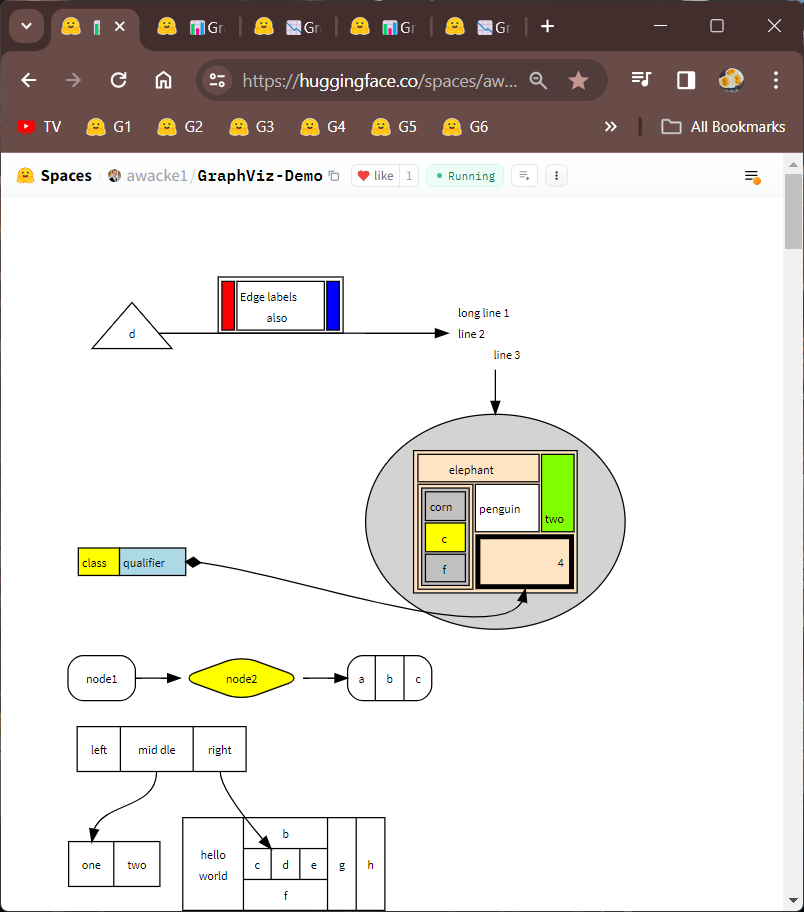Image resolution: width=804 pixels, height=912 pixels.
Task: Open the Hugging Face navigation menu icon
Action: tap(752, 177)
